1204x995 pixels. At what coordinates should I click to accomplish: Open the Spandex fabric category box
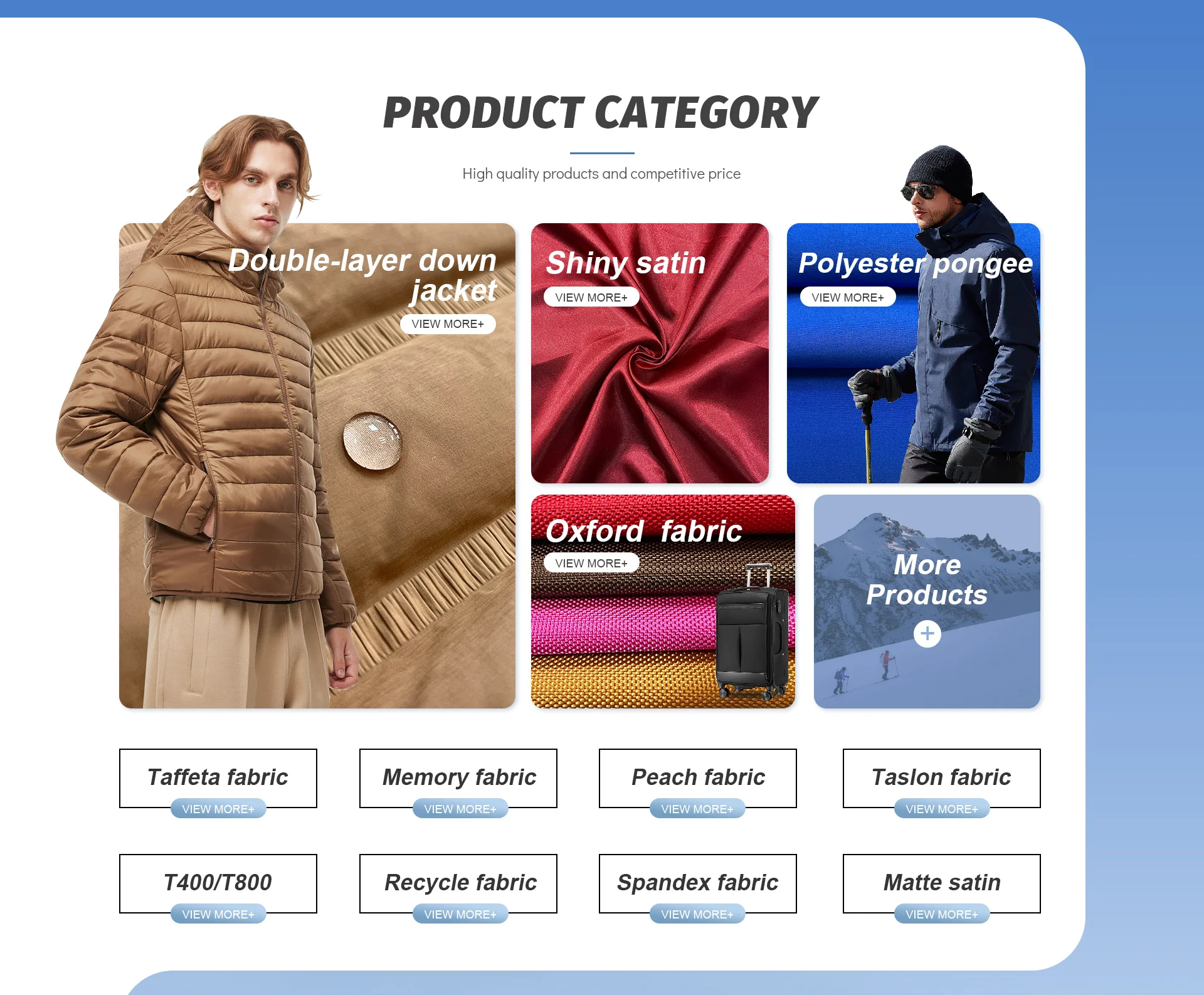[698, 883]
